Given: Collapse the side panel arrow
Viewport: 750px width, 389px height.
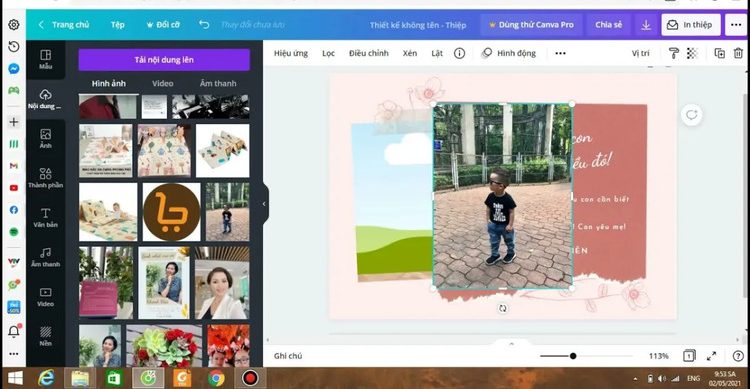Looking at the screenshot, I should pyautogui.click(x=265, y=204).
